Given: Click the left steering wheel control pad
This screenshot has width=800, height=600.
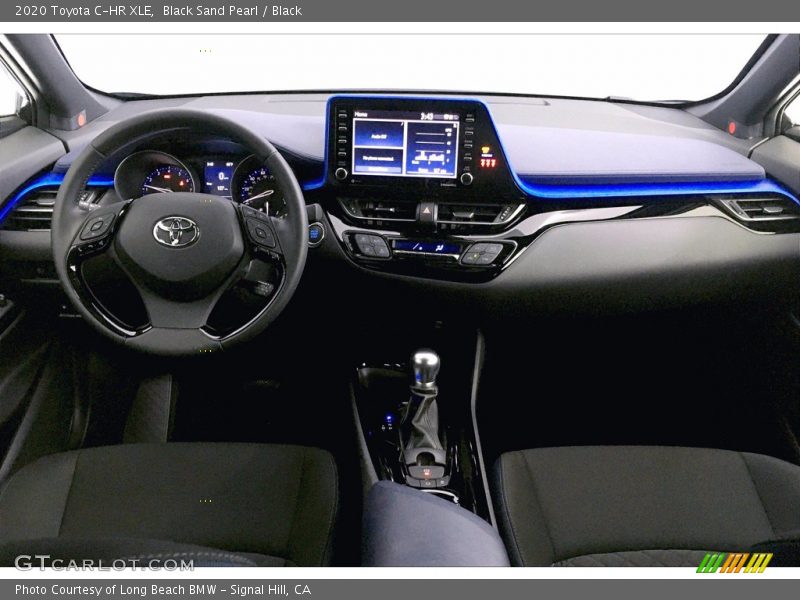Looking at the screenshot, I should point(97,227).
